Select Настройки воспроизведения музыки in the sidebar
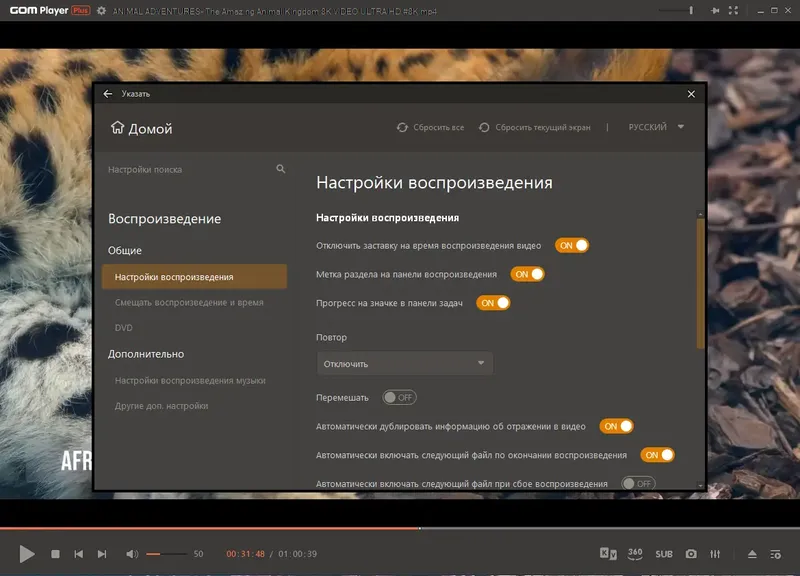 pos(190,380)
